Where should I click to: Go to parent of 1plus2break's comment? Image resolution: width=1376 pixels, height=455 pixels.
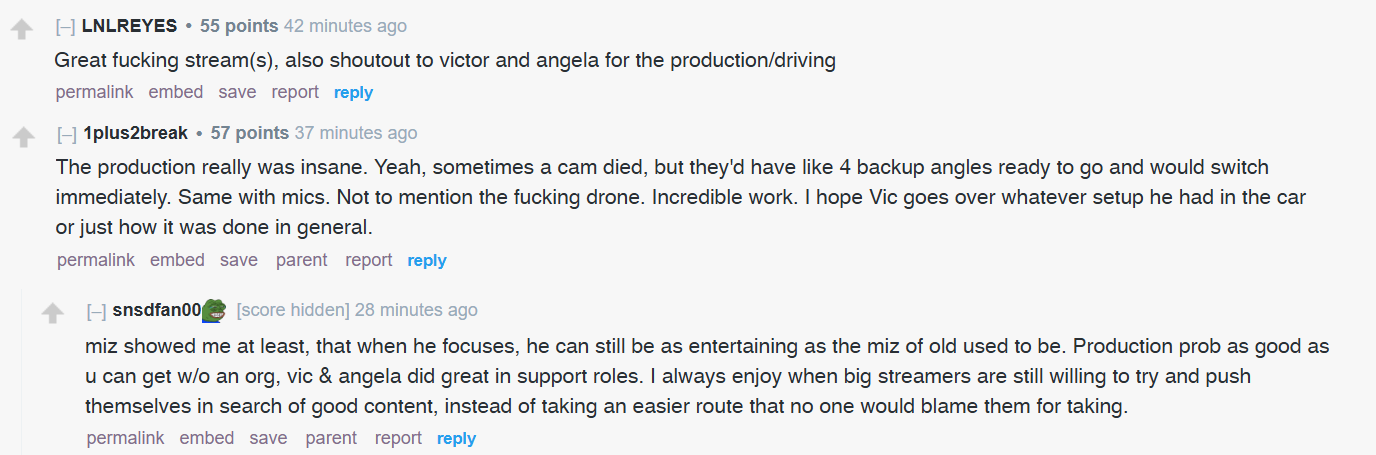301,260
